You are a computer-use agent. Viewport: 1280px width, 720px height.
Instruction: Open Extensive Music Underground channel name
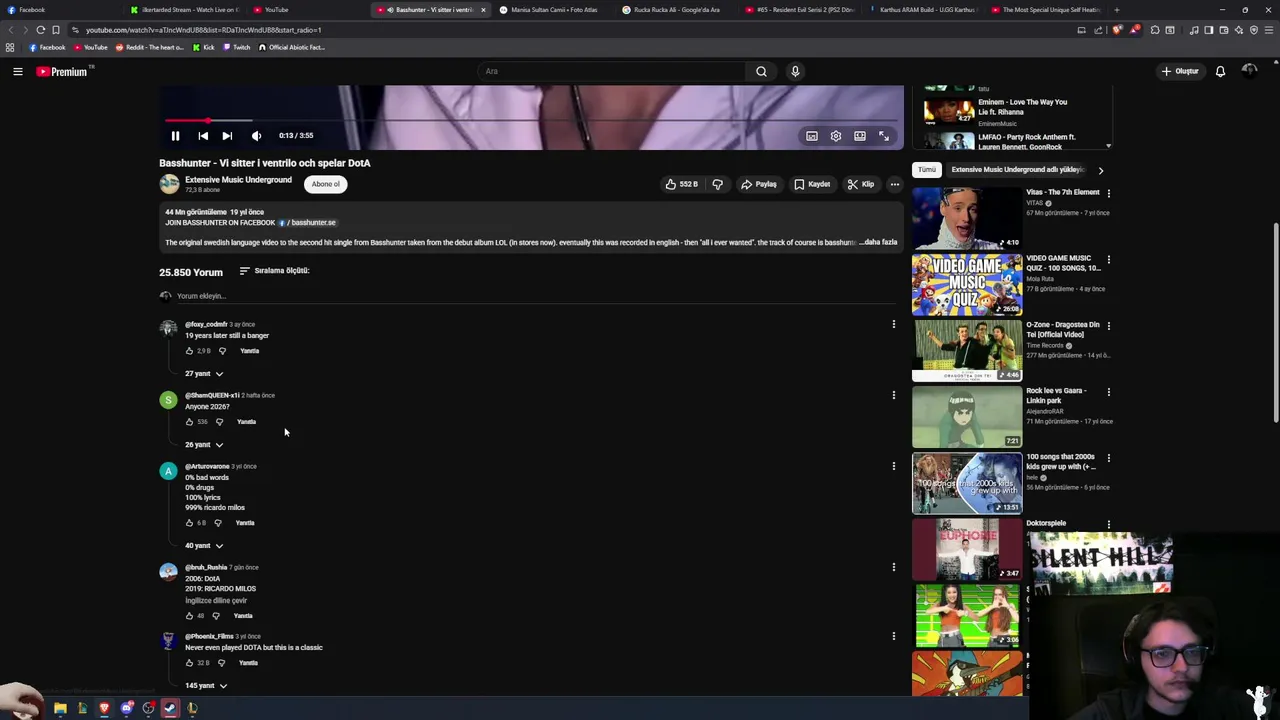pos(238,180)
